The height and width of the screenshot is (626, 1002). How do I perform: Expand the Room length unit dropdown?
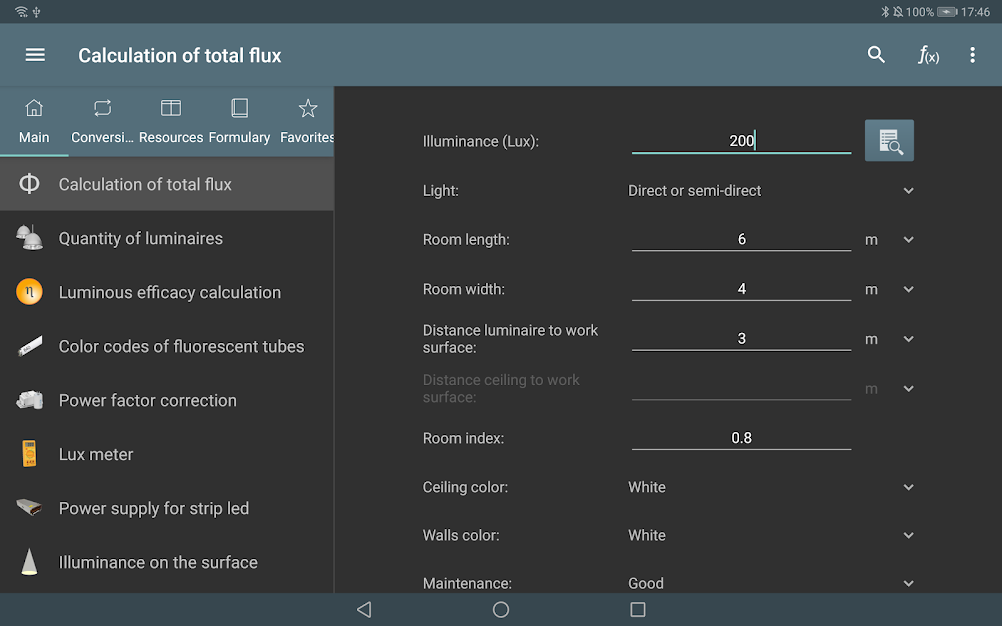[x=908, y=240]
